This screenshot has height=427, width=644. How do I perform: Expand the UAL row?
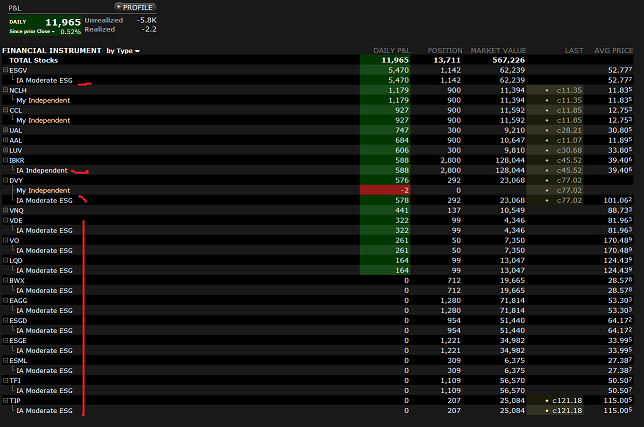pos(5,130)
